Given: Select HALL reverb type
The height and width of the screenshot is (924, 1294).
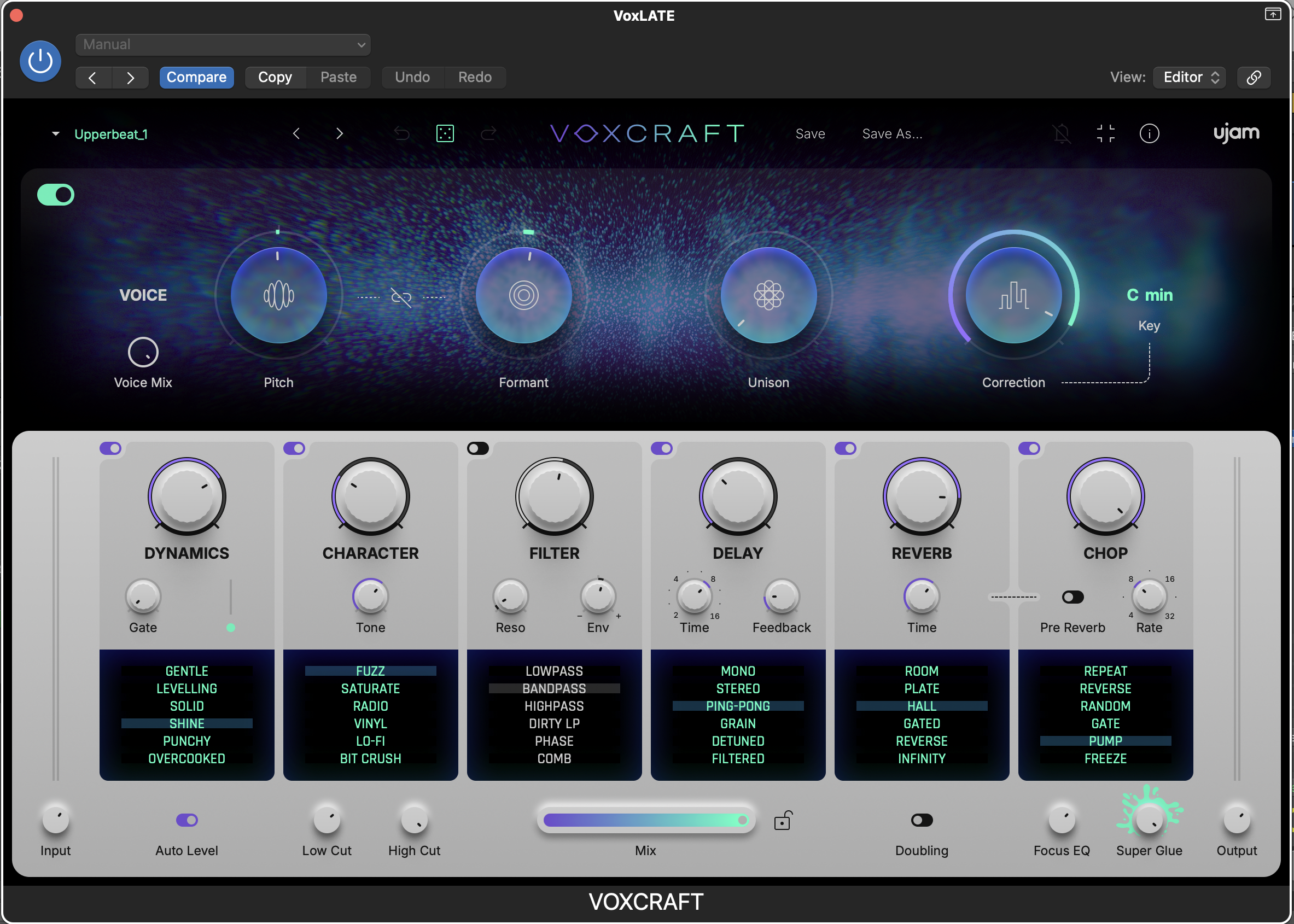Looking at the screenshot, I should [x=922, y=706].
